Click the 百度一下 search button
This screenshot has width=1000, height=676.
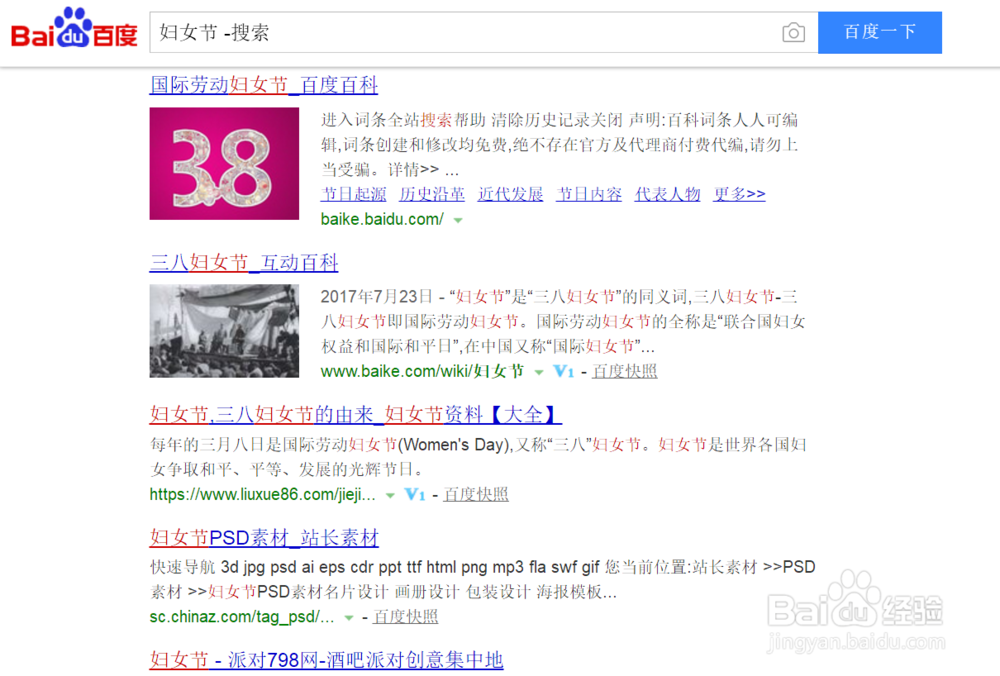880,32
